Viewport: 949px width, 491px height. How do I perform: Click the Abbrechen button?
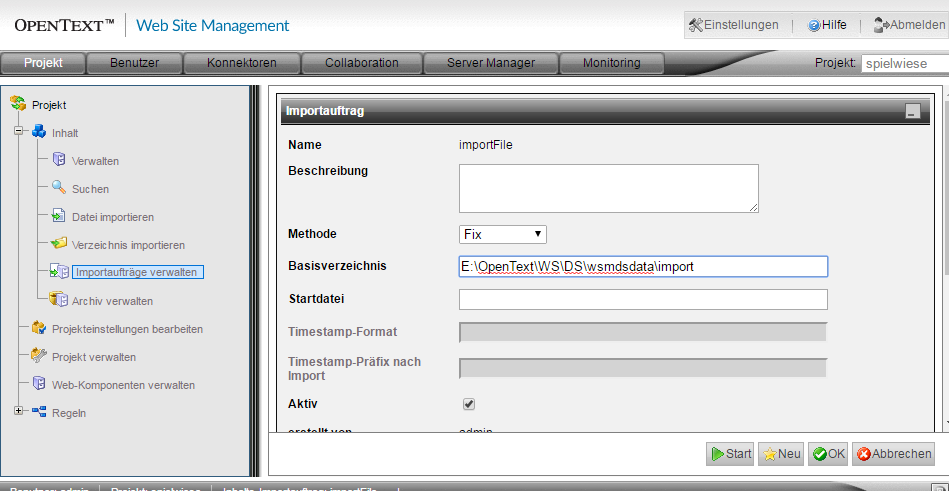[x=893, y=454]
